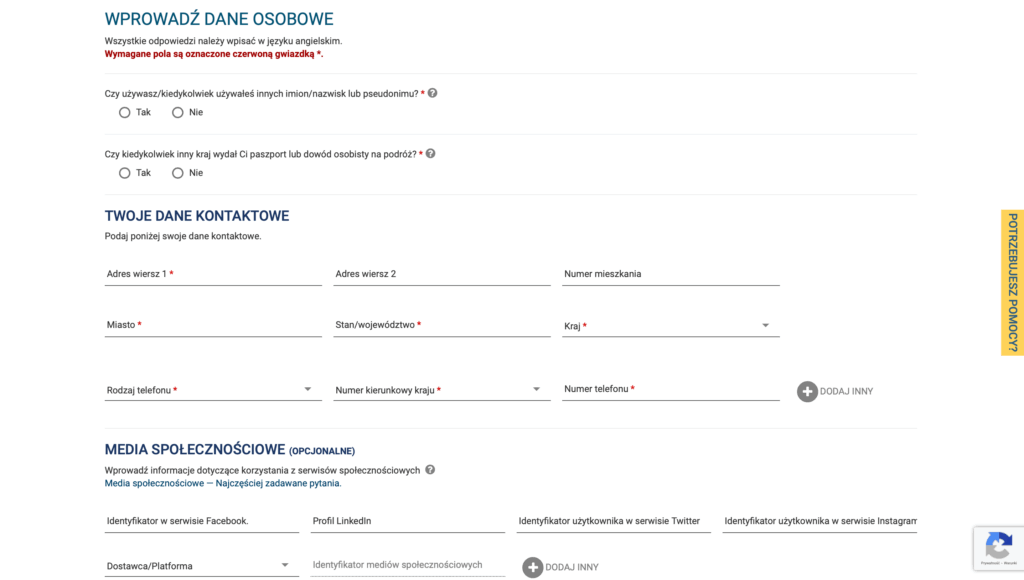Open social media FAQ link
Screen dimensions: 1024x580
223,483
